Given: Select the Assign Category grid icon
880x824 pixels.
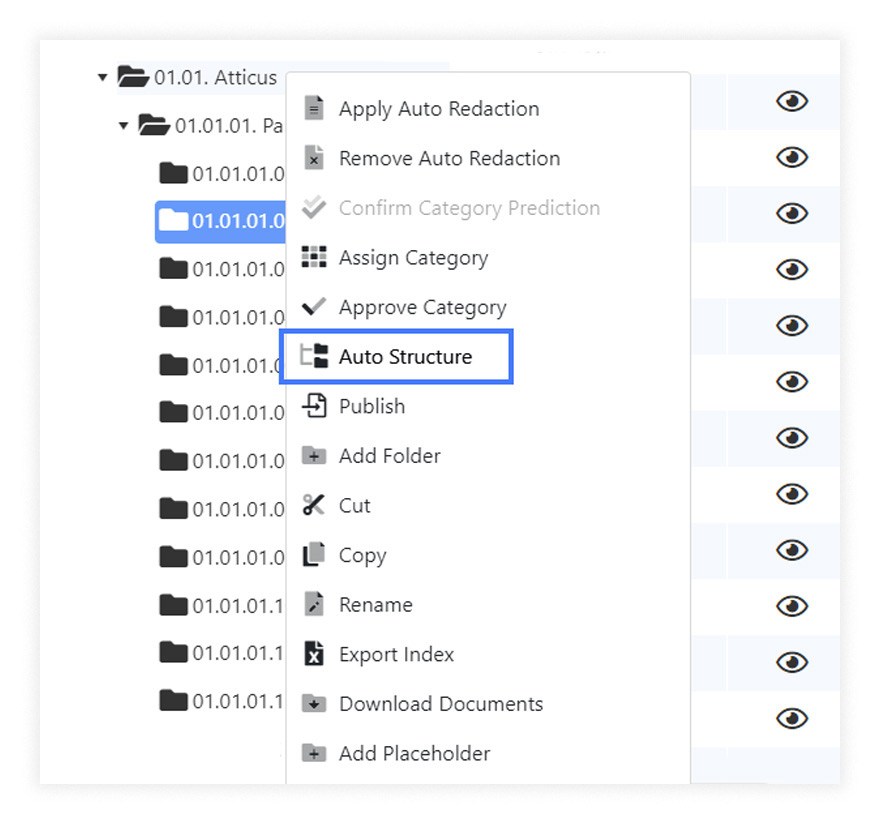Looking at the screenshot, I should coord(314,257).
